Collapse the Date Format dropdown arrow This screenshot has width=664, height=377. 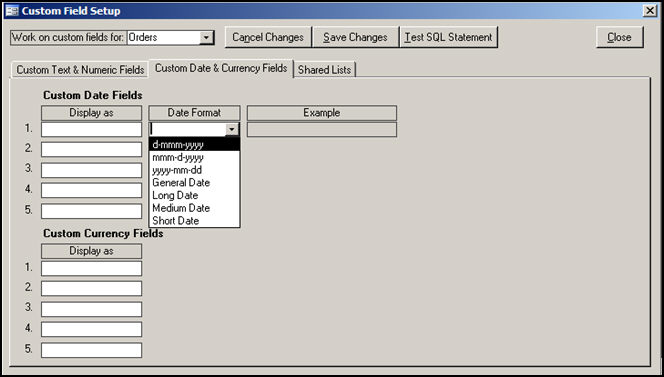pos(232,129)
